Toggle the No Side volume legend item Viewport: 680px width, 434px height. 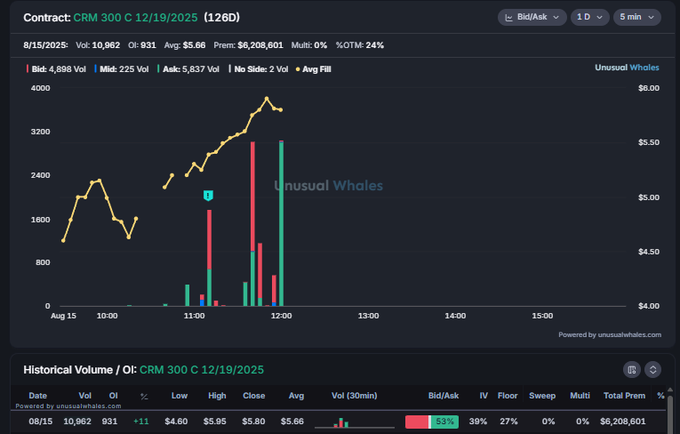(258, 69)
